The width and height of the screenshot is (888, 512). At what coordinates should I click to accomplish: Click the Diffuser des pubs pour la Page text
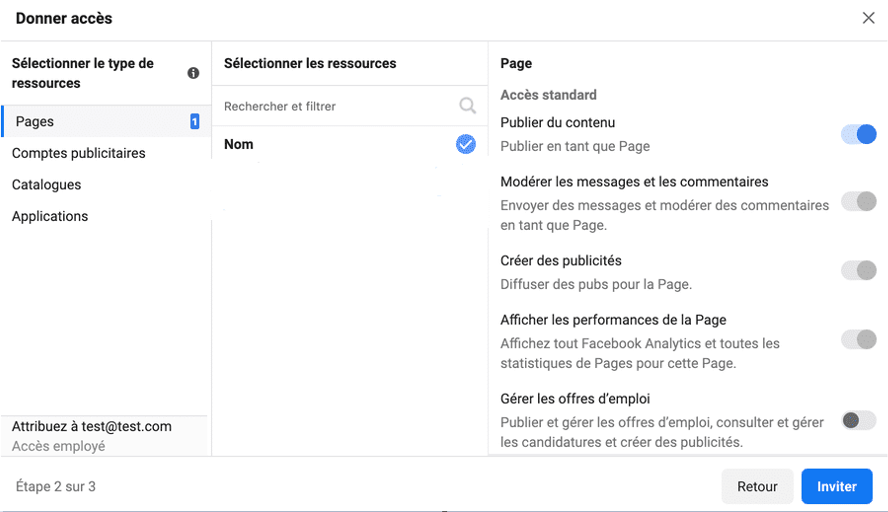[x=596, y=284]
